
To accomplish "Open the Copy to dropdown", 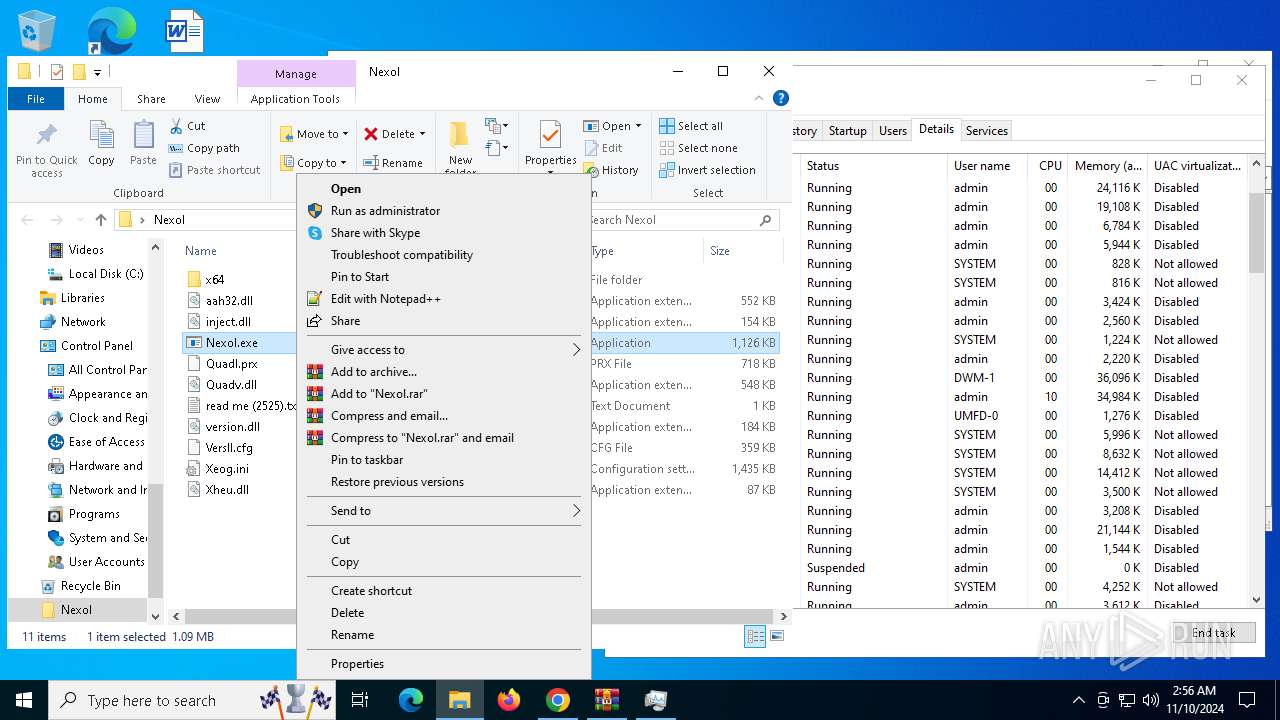I will [313, 163].
